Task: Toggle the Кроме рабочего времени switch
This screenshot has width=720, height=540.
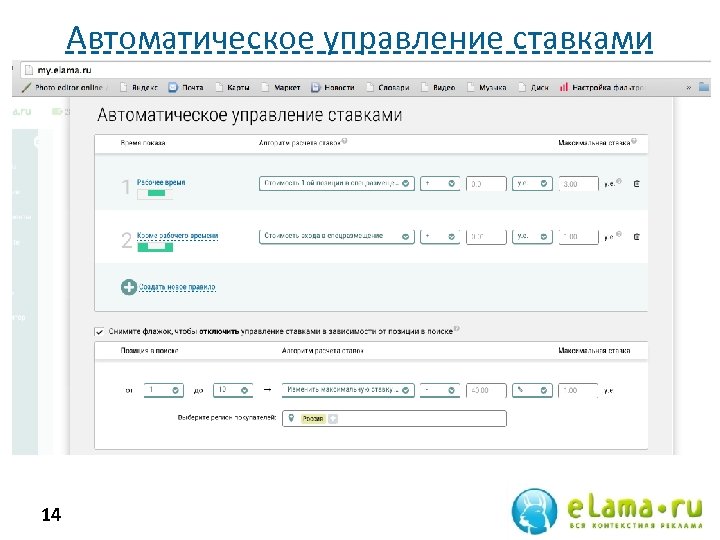Action: [155, 247]
